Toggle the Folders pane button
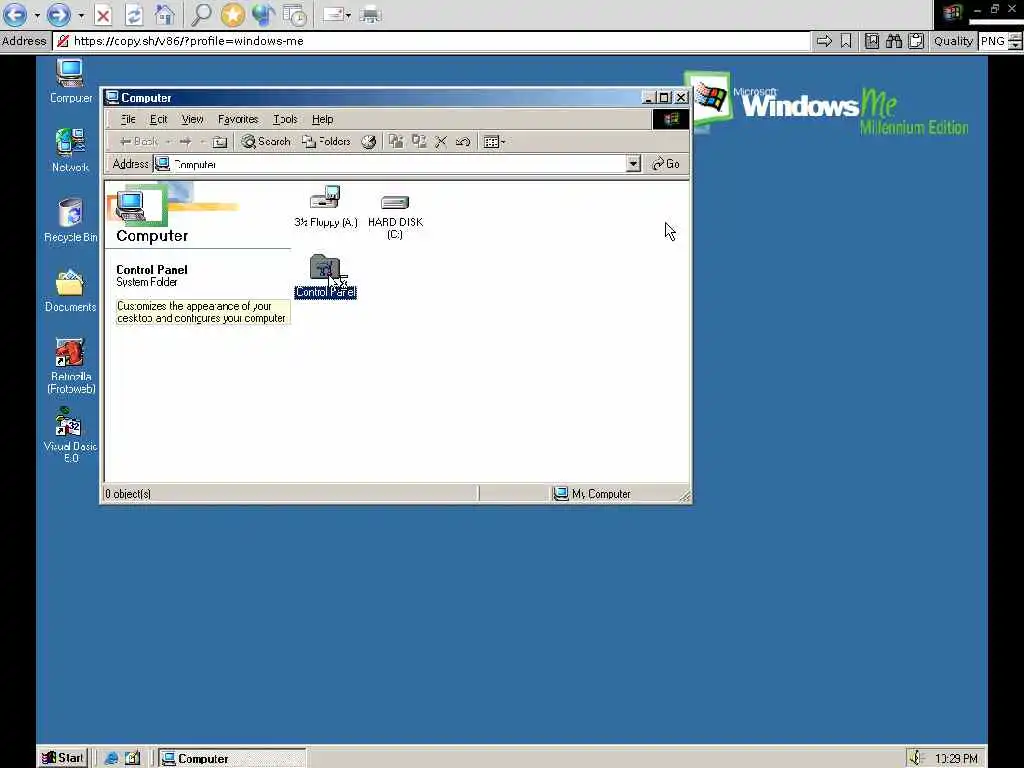1024x768 pixels. [x=326, y=142]
